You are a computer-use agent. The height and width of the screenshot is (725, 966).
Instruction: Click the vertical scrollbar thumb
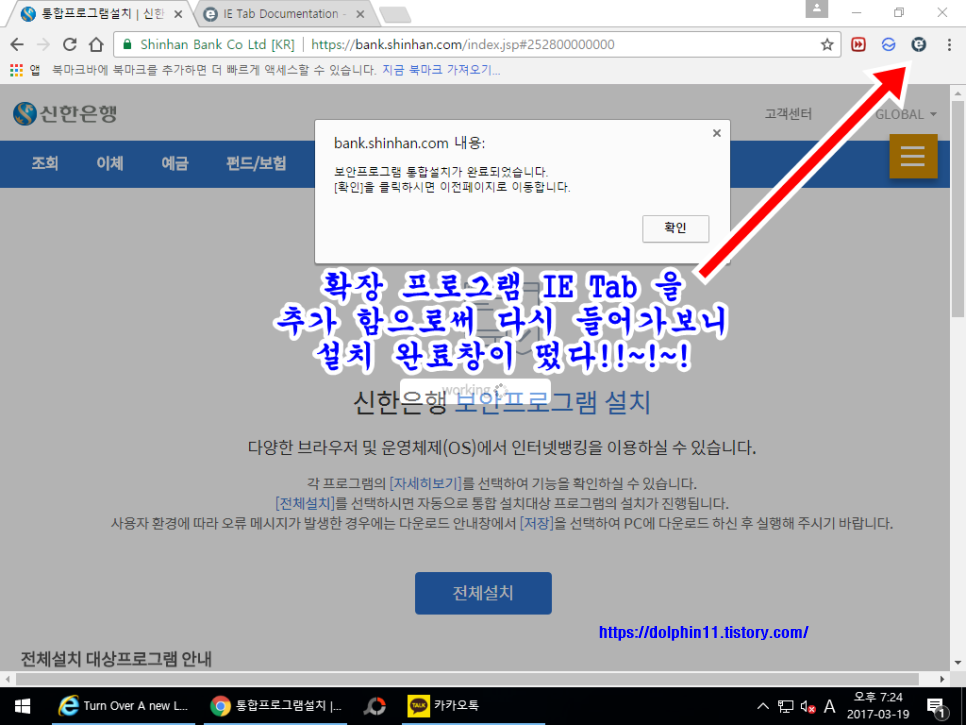click(957, 209)
